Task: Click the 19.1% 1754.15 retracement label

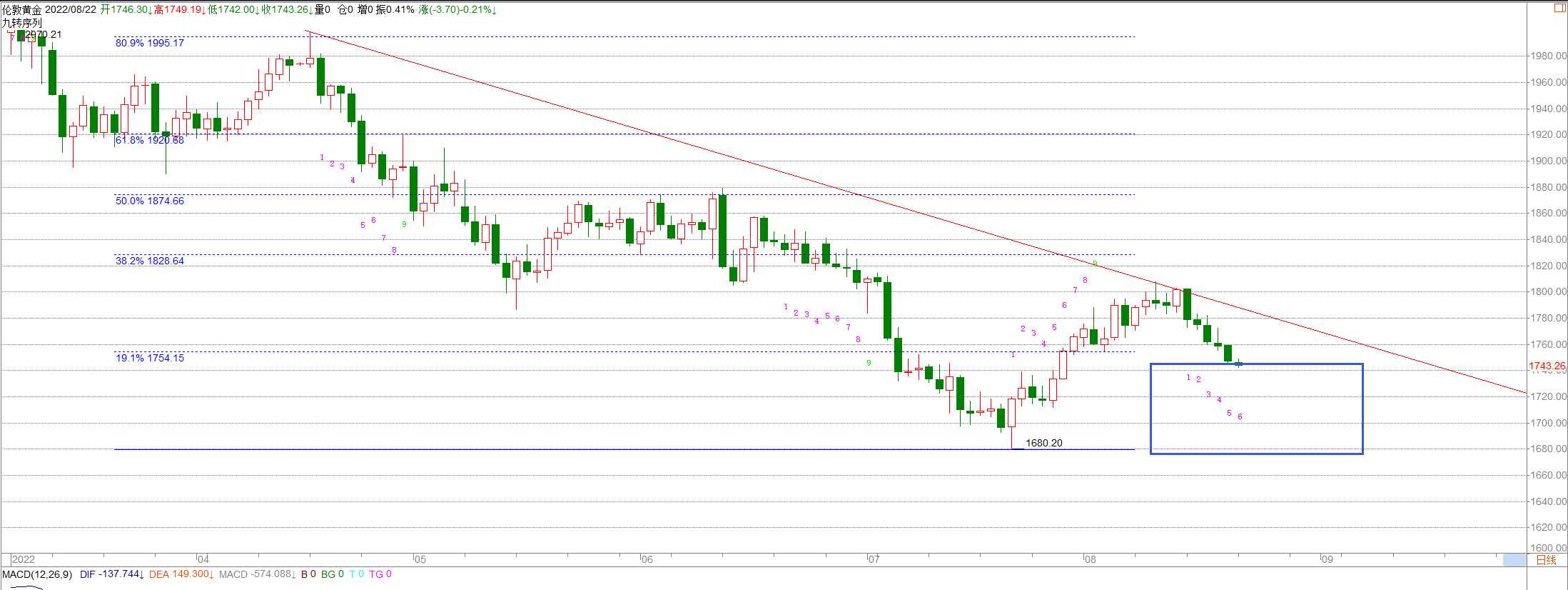Action: tap(150, 358)
